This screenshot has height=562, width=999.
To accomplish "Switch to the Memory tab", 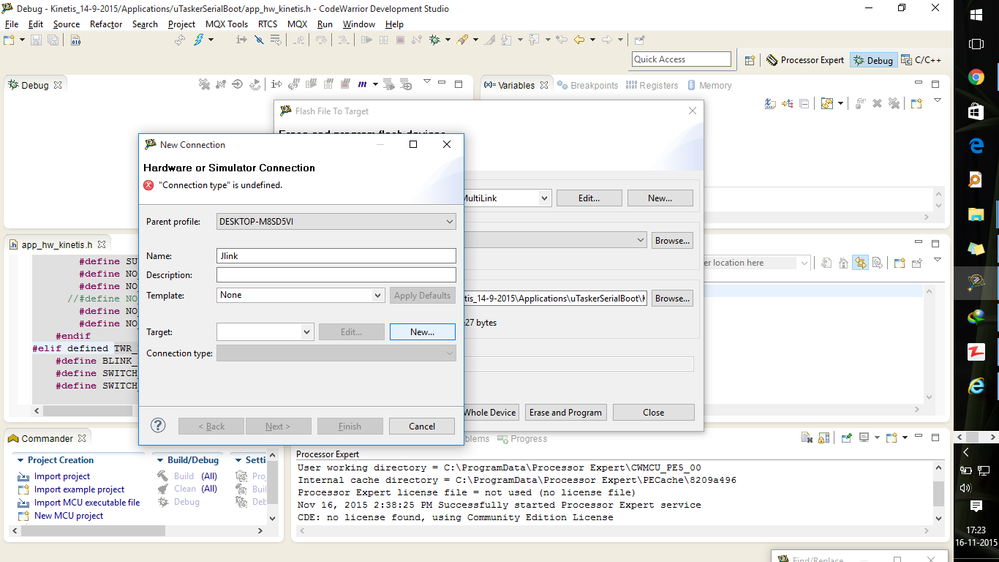I will pyautogui.click(x=709, y=85).
